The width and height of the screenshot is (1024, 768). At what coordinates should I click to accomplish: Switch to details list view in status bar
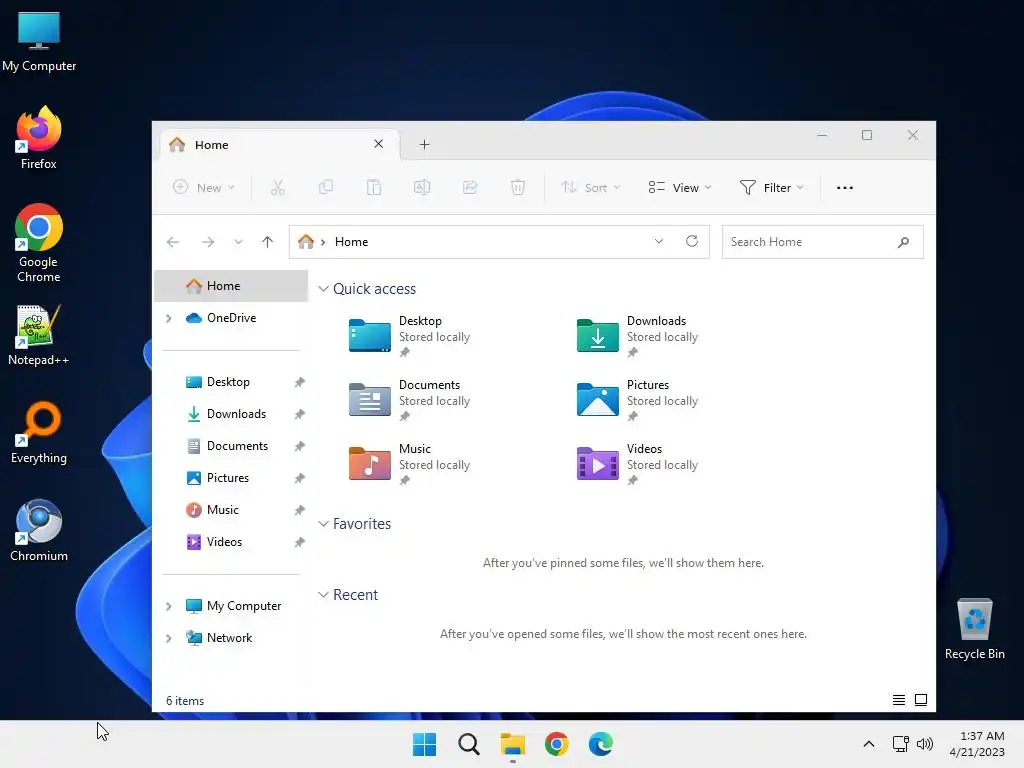coord(899,700)
